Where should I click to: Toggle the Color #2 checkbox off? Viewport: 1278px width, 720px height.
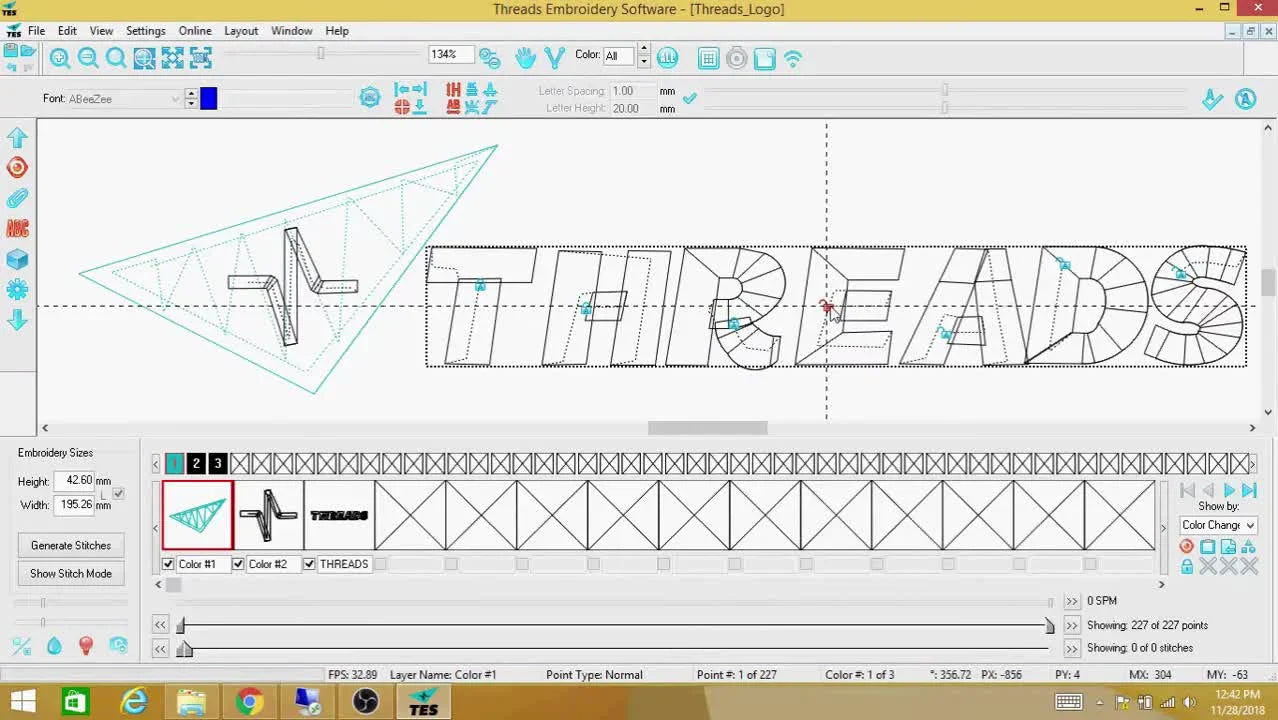[237, 563]
